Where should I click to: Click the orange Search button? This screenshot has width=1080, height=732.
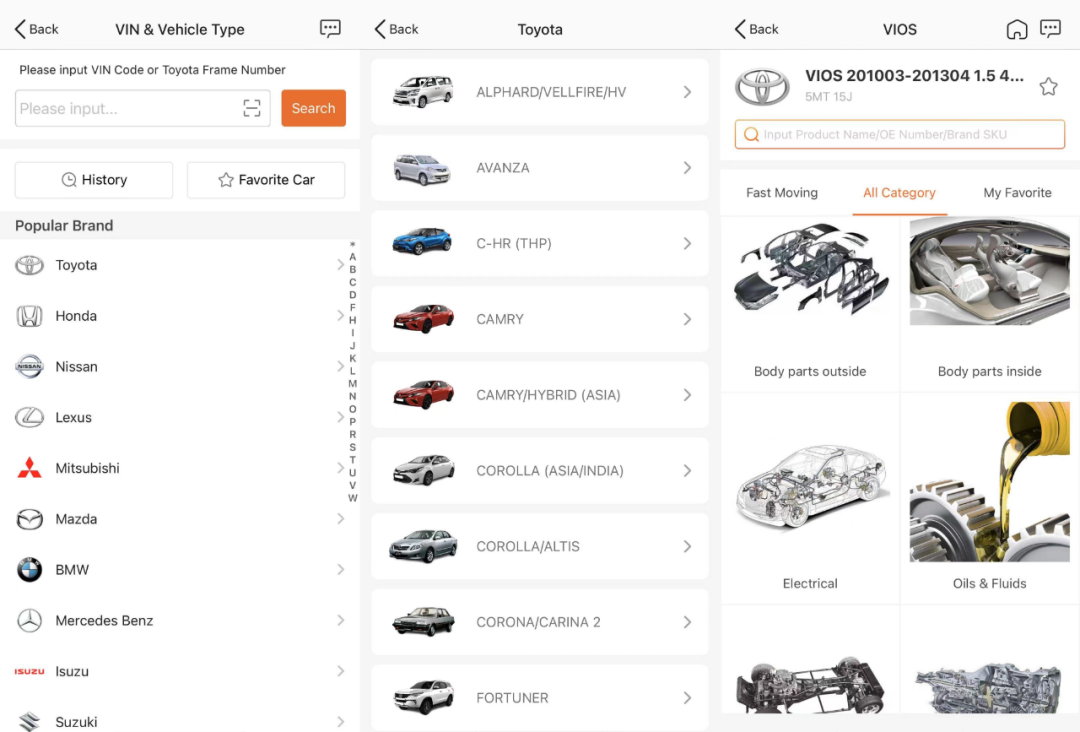click(313, 108)
